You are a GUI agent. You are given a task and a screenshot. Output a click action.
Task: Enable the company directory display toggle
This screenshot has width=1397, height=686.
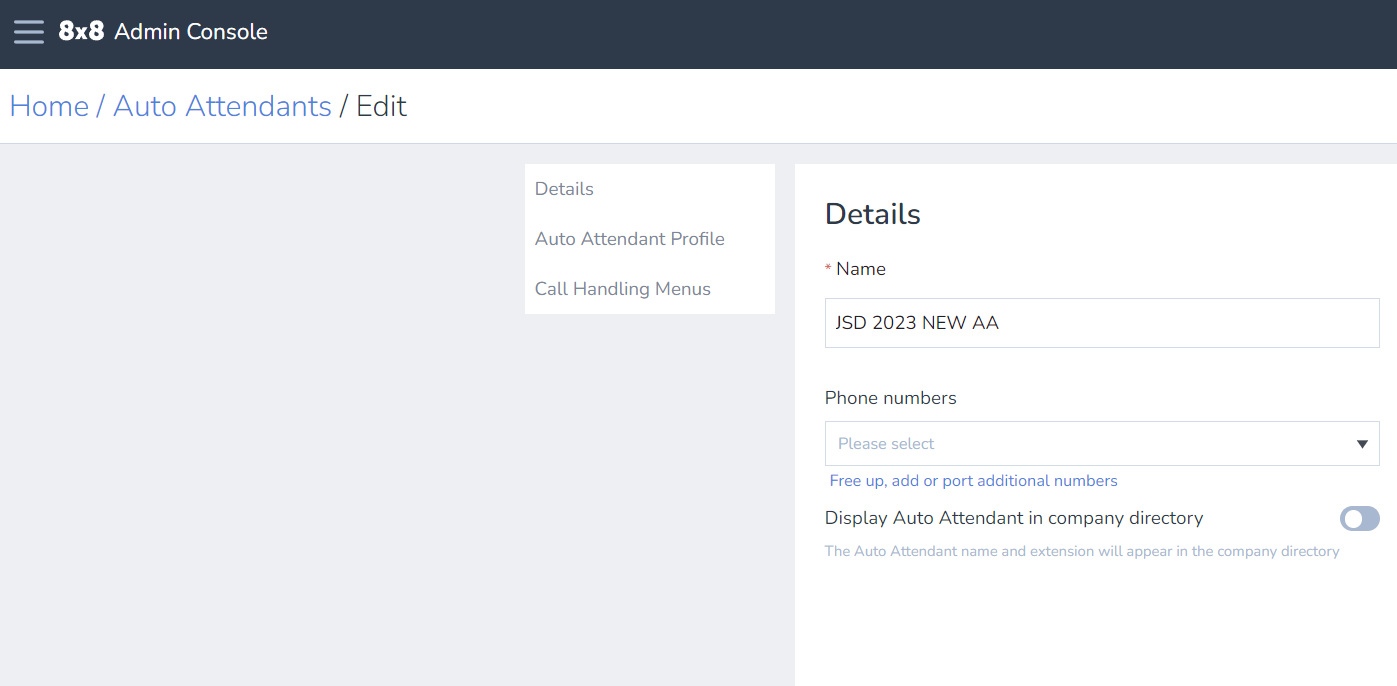(1359, 518)
